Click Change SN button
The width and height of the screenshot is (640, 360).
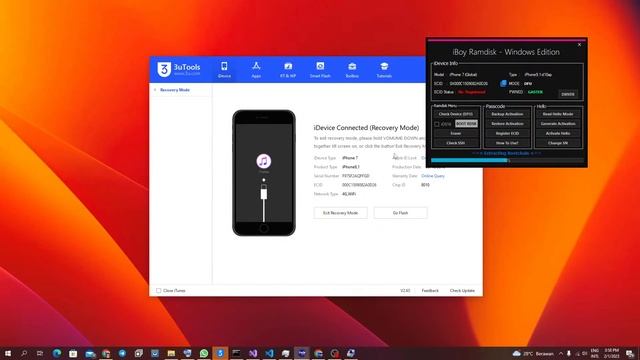pyautogui.click(x=558, y=143)
